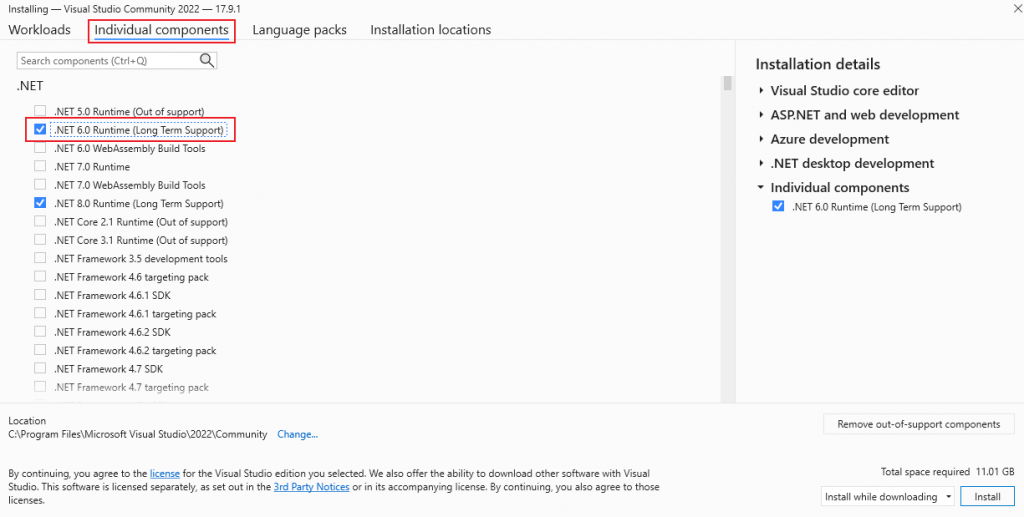Check .NET Framework 4.6.2 SDK
This screenshot has width=1024, height=517.
click(x=40, y=331)
